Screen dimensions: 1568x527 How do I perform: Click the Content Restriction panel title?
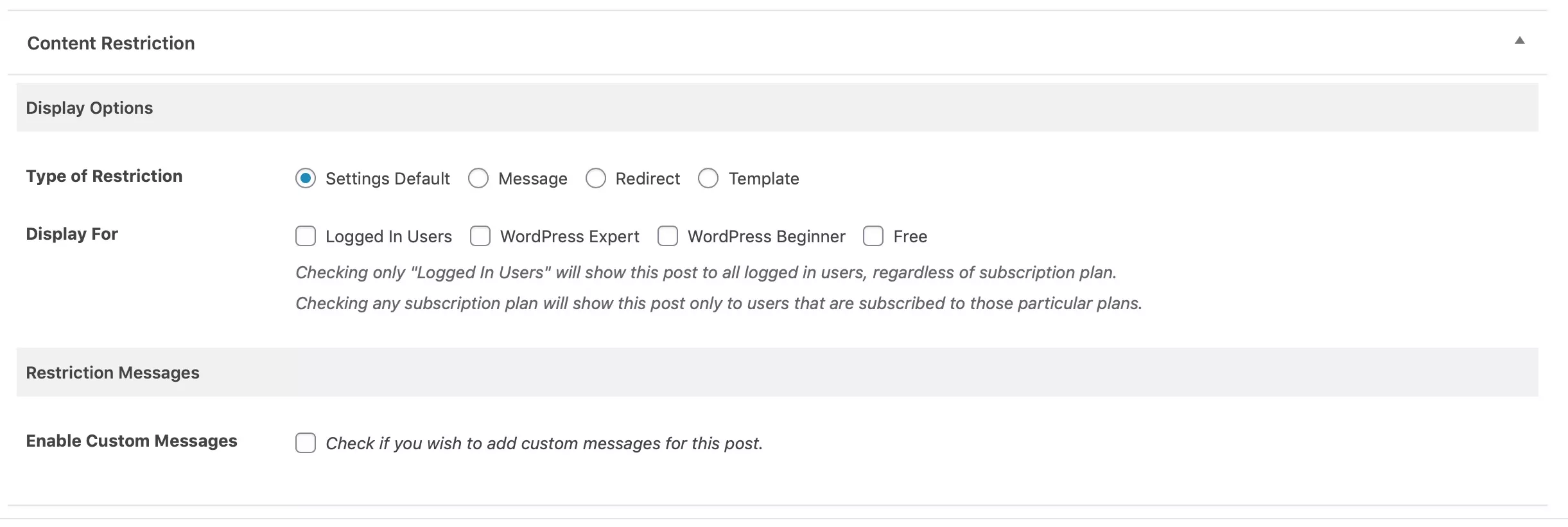(110, 43)
